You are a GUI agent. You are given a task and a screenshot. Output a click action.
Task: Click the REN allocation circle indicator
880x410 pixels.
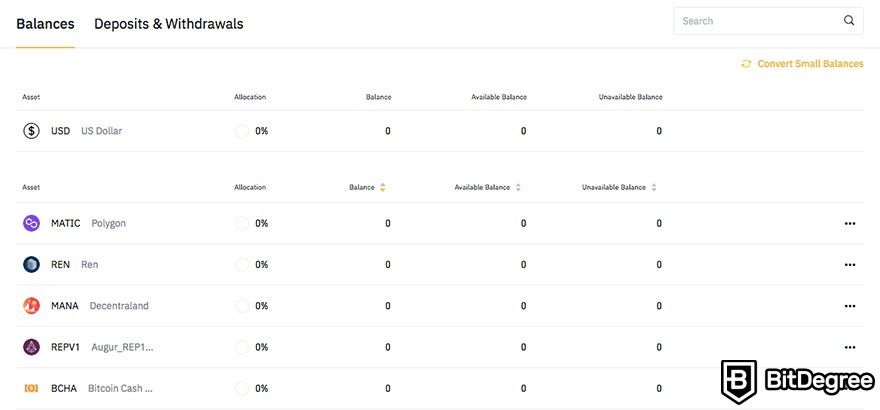tap(242, 265)
